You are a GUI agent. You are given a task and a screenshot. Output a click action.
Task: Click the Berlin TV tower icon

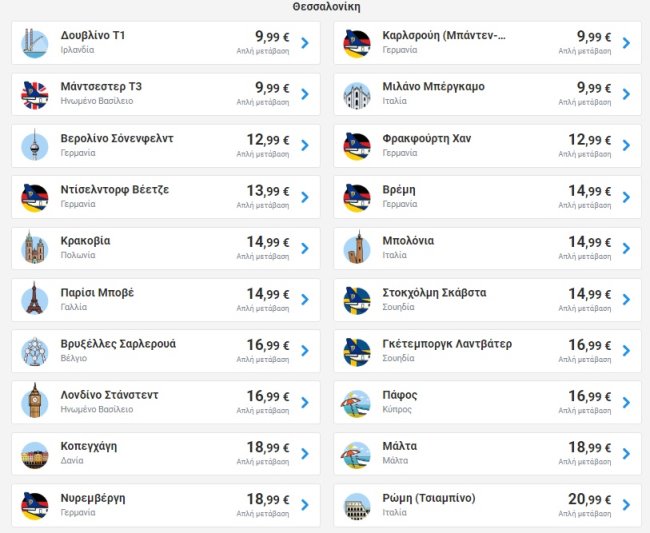[x=35, y=146]
